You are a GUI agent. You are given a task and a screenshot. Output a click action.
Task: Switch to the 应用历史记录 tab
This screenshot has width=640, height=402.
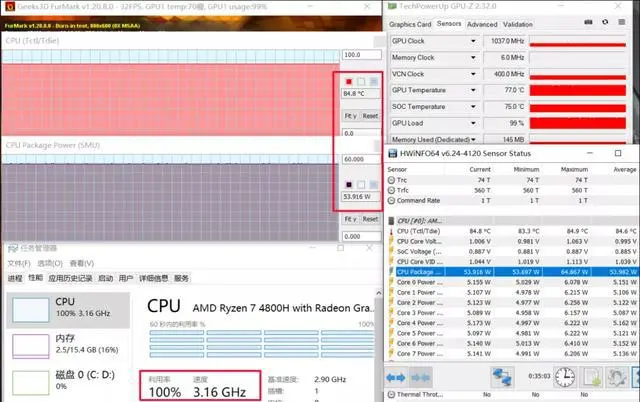[70, 278]
